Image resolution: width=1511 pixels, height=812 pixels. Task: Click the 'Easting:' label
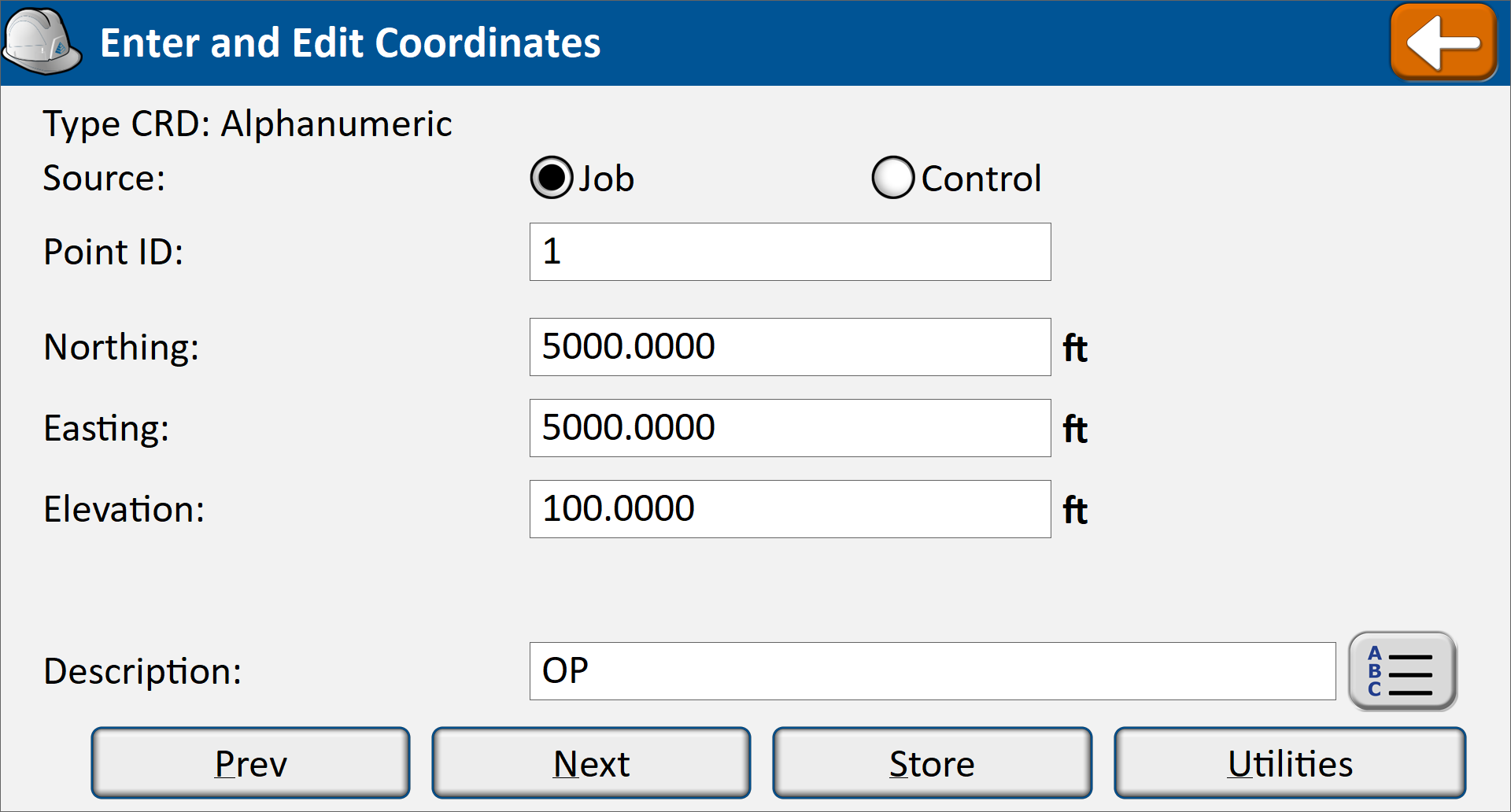tap(106, 429)
